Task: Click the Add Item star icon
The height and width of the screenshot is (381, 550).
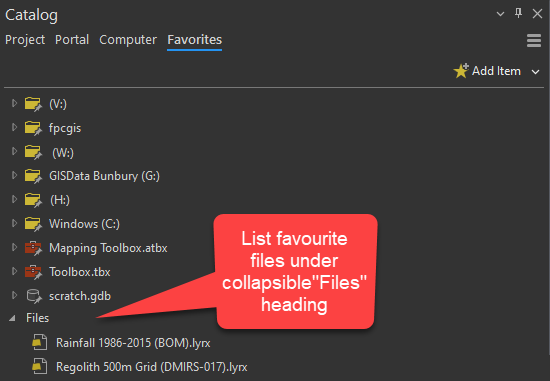Action: [461, 71]
